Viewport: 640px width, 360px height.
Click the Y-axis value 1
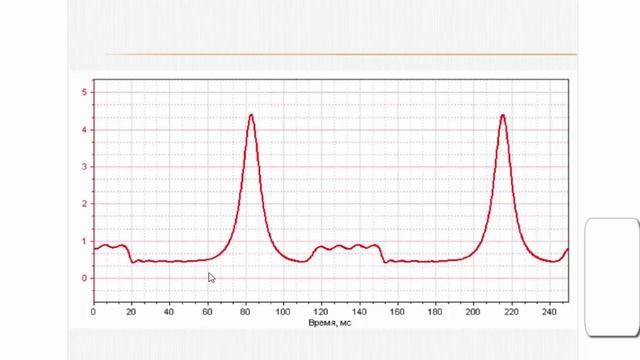(84, 241)
